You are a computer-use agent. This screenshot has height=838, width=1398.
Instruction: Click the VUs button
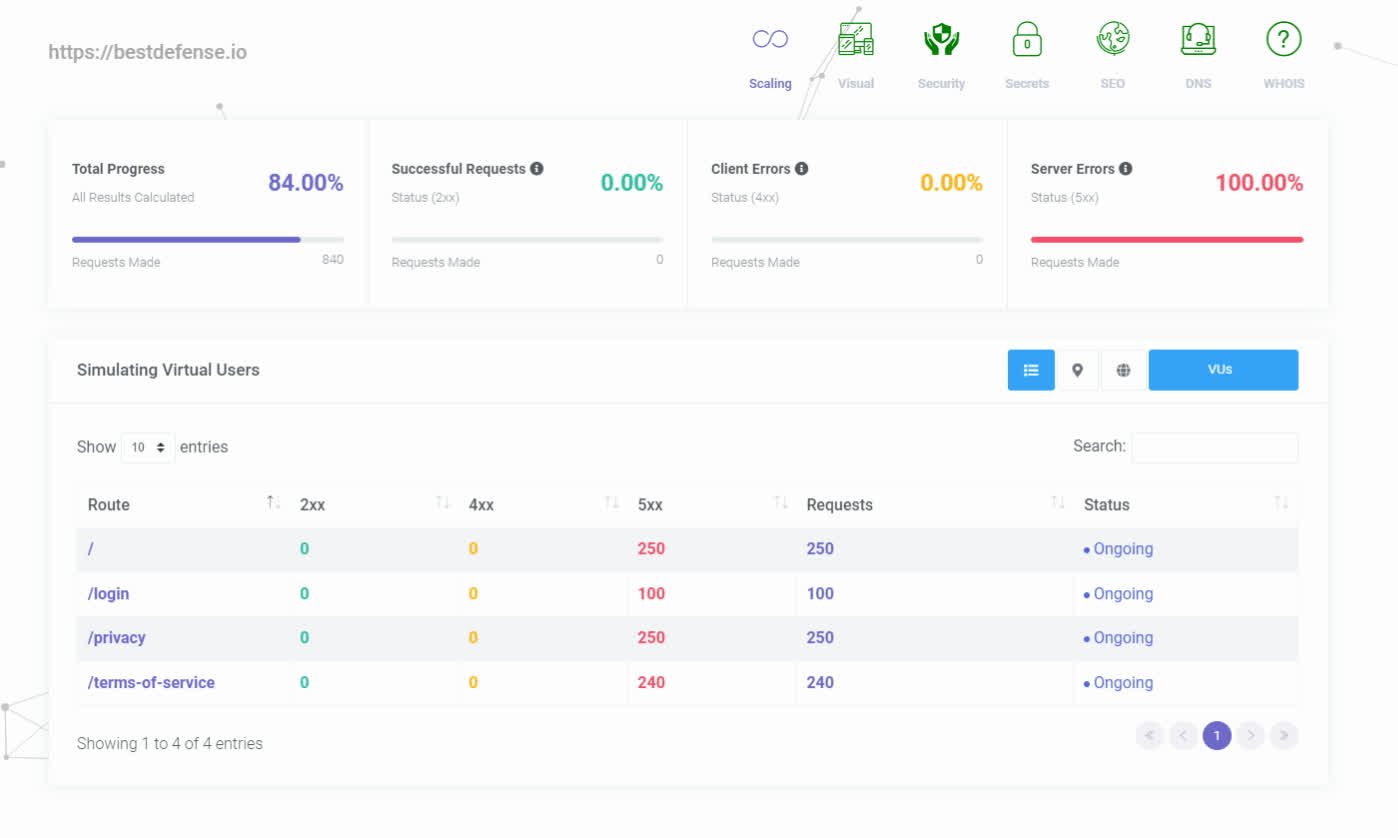(1222, 370)
